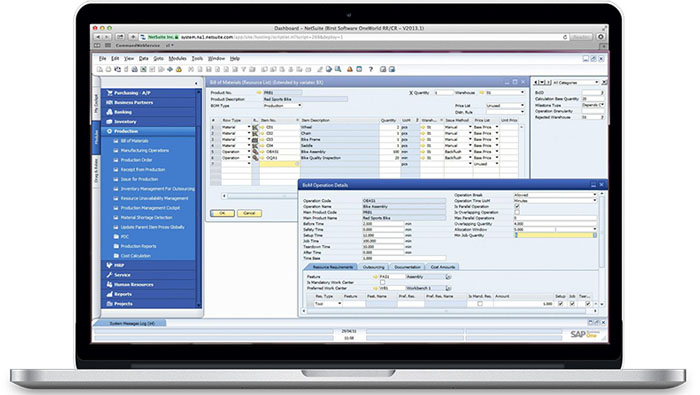700x395 pixels.
Task: Open the Purchasing - A/P module
Action: (x=132, y=93)
